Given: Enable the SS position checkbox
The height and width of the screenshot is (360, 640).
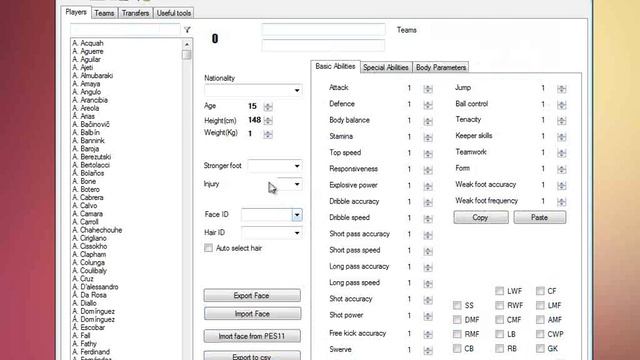Looking at the screenshot, I should (457, 305).
